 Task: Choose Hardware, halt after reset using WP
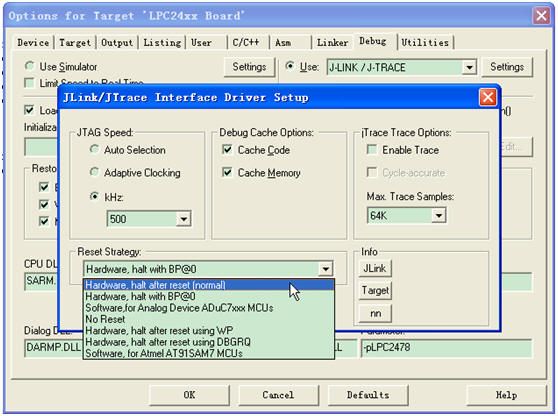click(x=209, y=331)
